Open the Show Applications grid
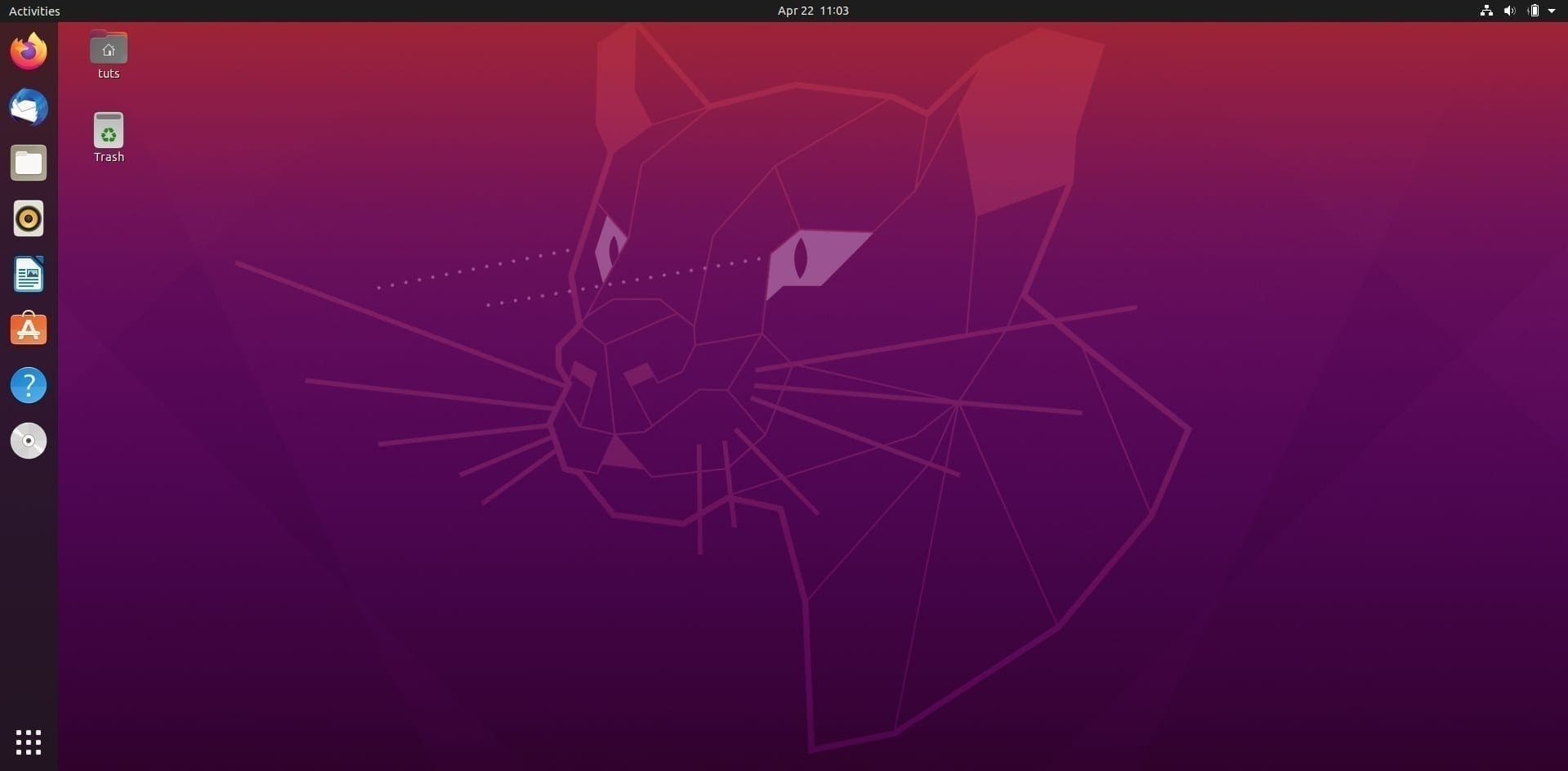Viewport: 1568px width, 771px height. click(29, 742)
